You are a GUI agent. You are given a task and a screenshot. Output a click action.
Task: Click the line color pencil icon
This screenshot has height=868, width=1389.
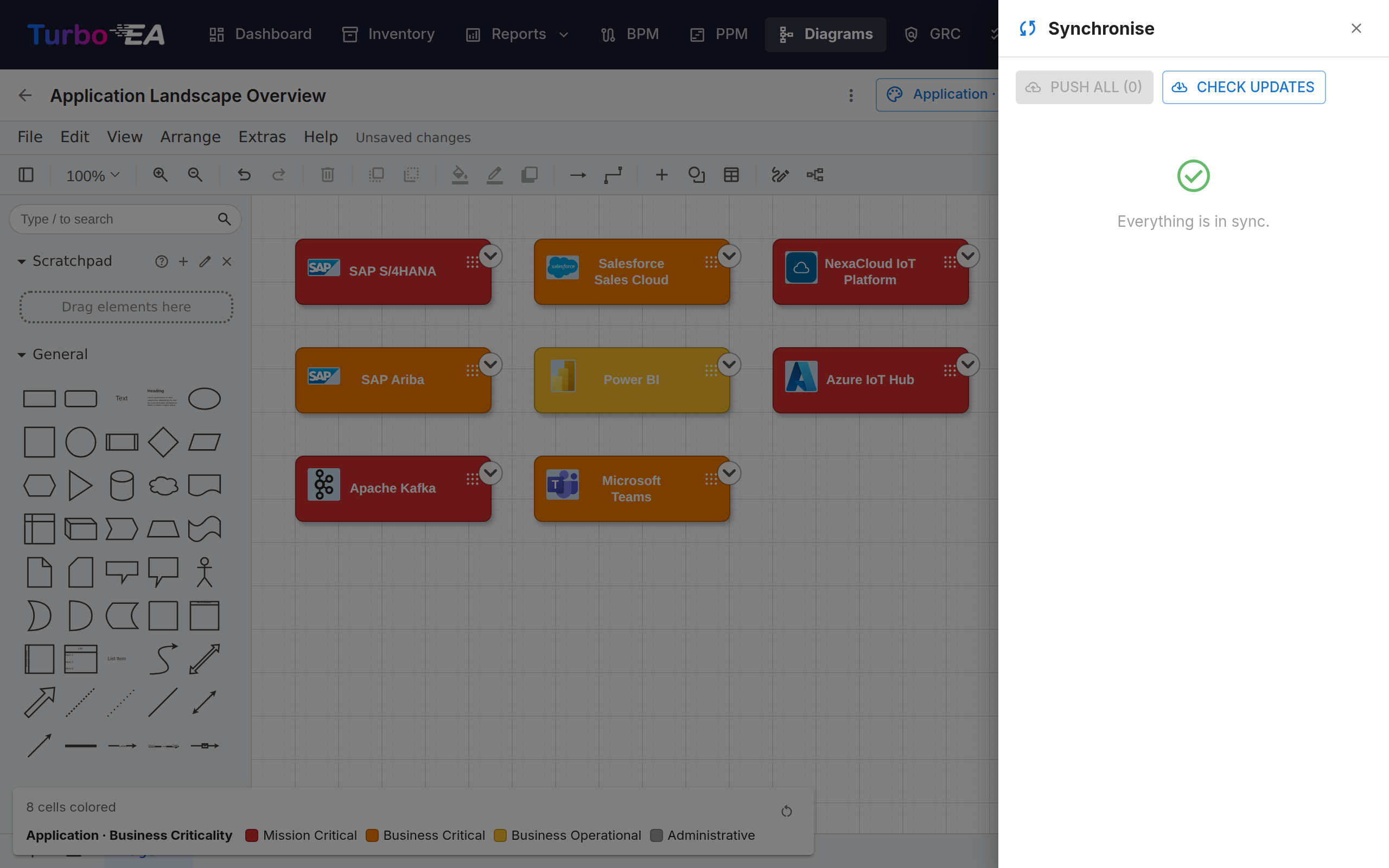pyautogui.click(x=495, y=175)
